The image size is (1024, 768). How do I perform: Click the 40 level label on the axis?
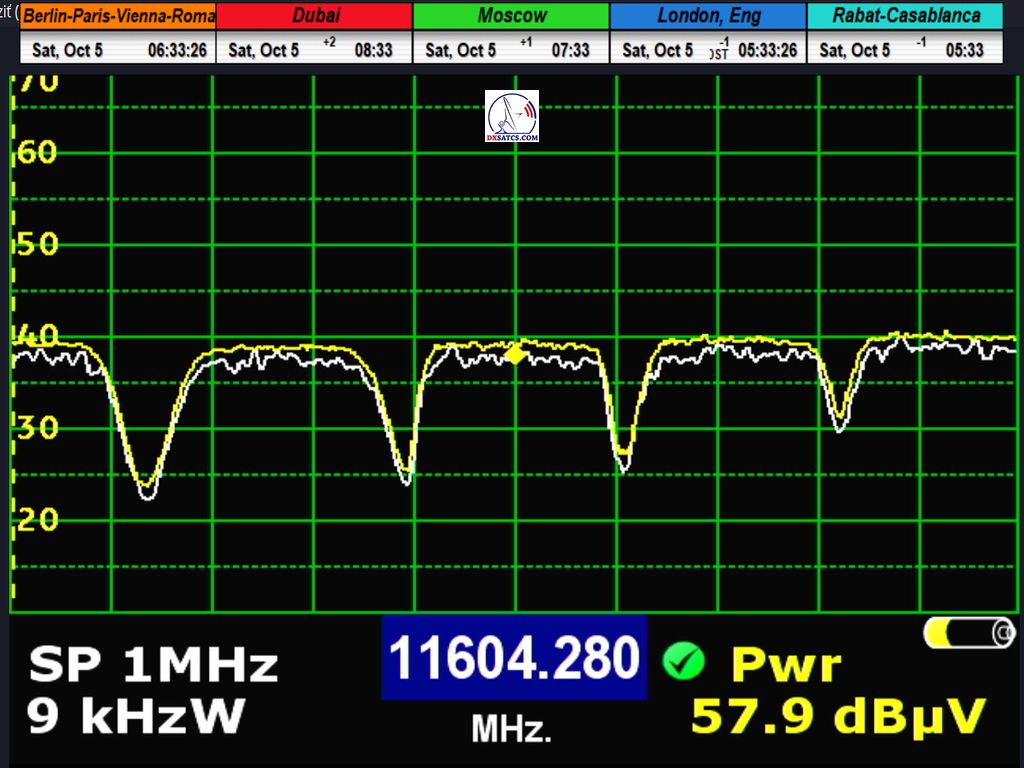click(38, 335)
